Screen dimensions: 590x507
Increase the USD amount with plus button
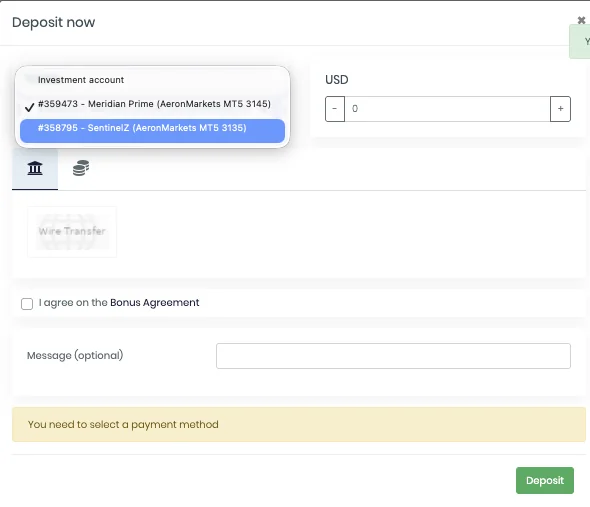(x=560, y=109)
